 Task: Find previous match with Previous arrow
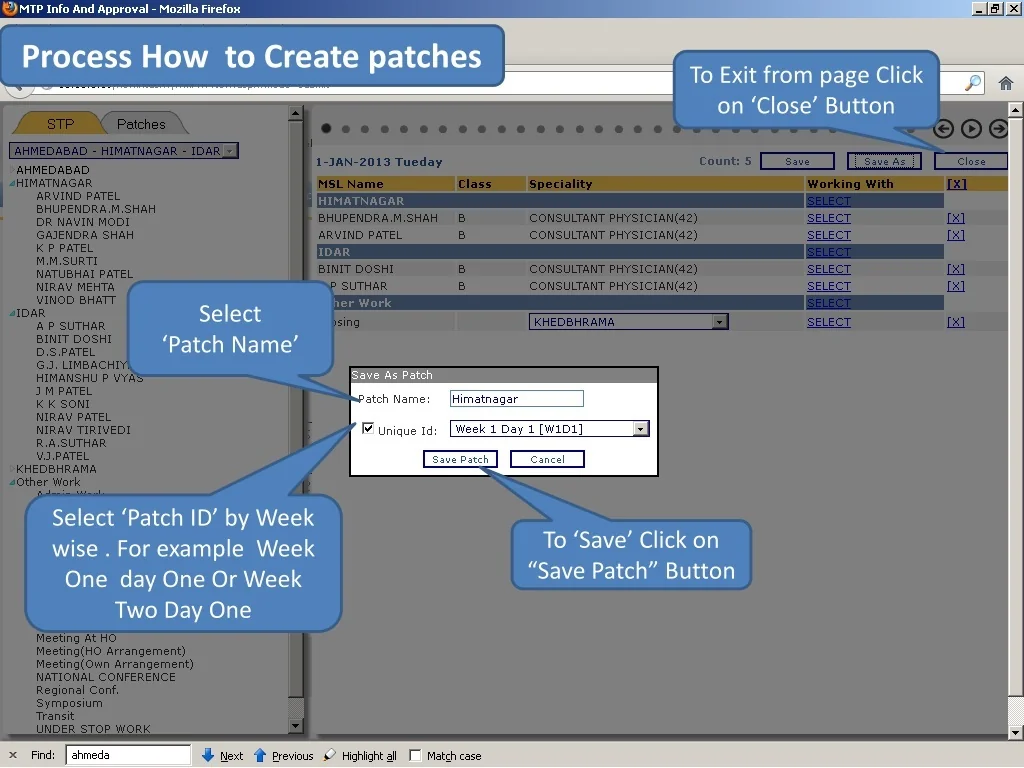click(283, 756)
